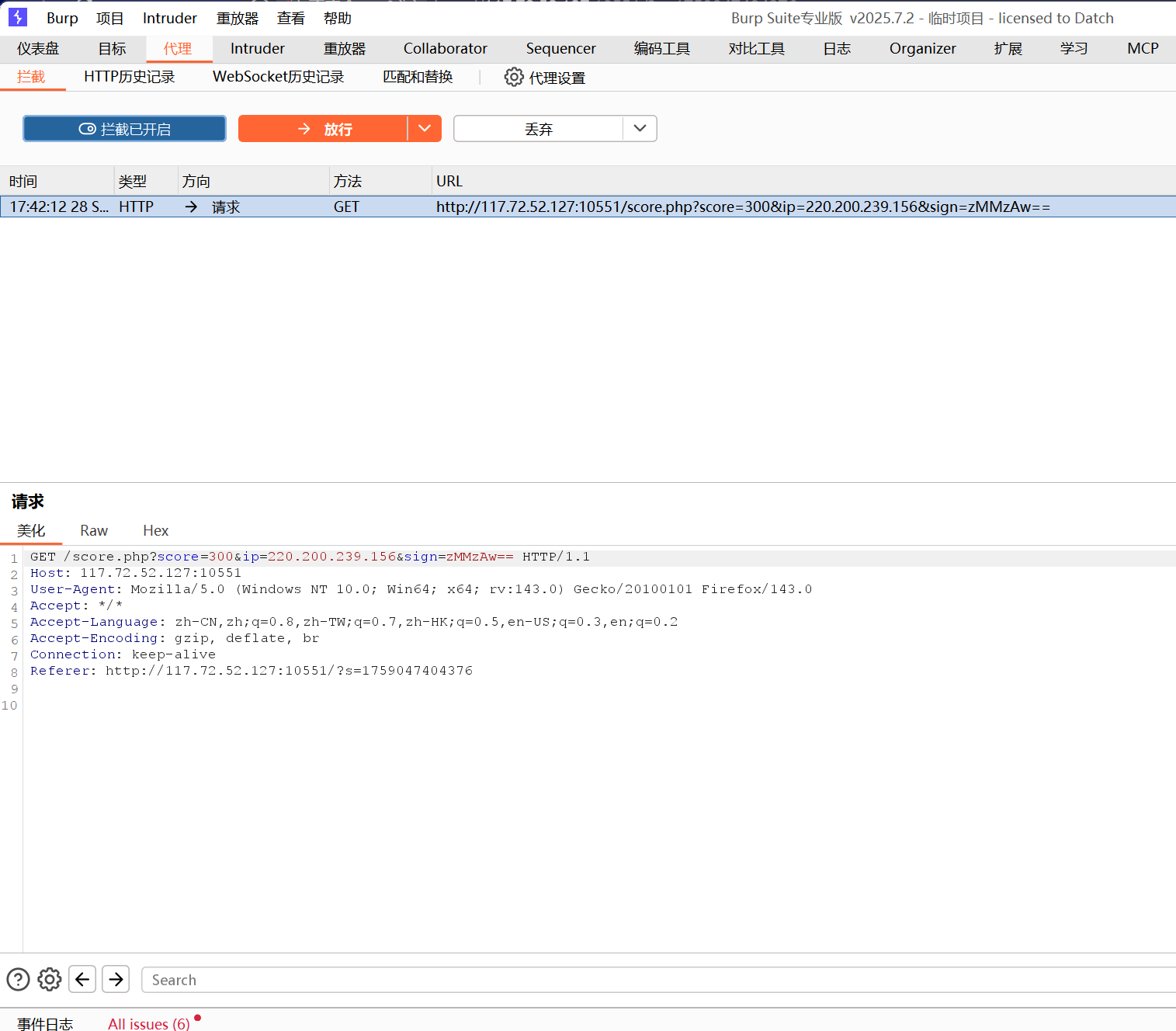
Task: Click the Host header line
Action: point(136,573)
